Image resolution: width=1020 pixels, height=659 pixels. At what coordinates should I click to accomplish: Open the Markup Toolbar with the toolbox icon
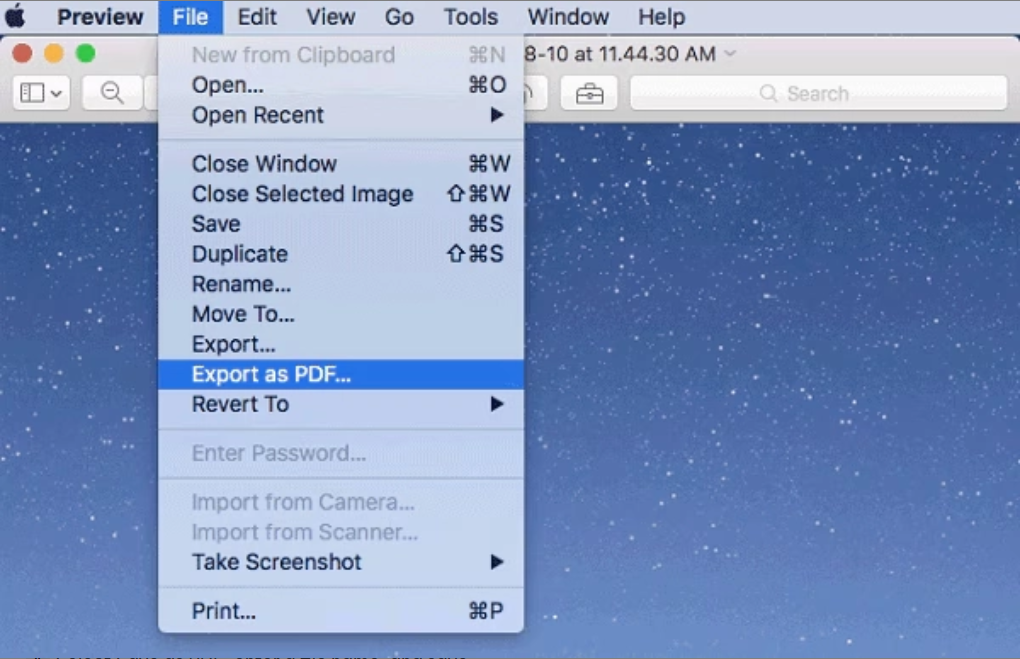tap(589, 92)
